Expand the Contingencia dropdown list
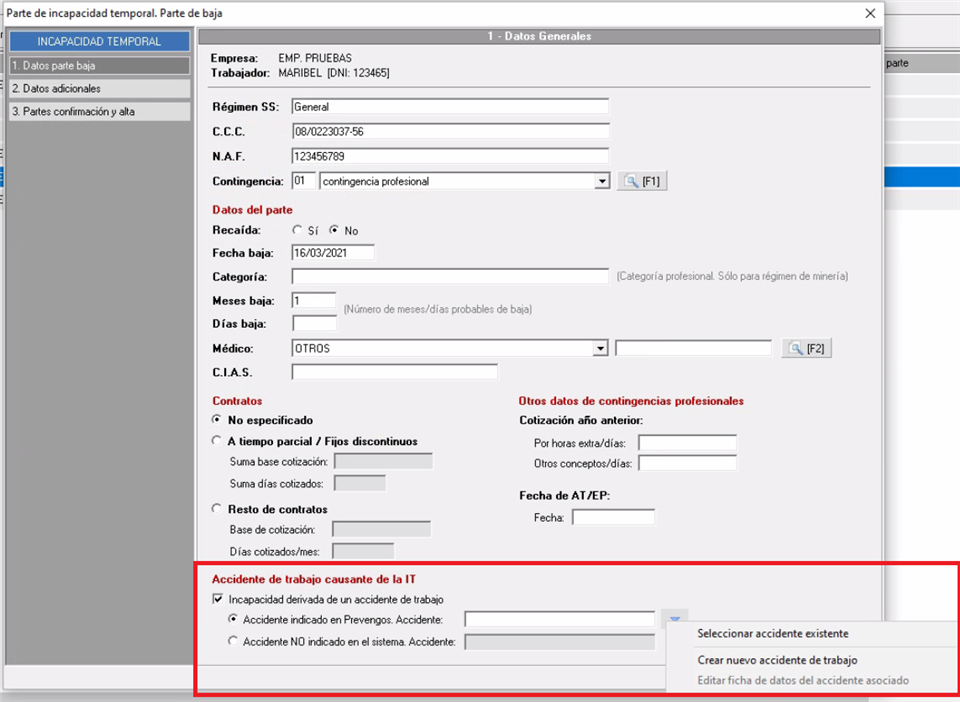The height and width of the screenshot is (702, 960). click(x=601, y=181)
